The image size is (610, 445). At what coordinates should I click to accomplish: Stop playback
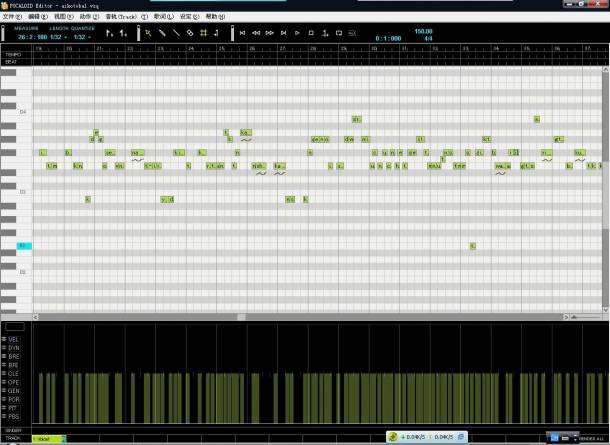pyautogui.click(x=311, y=33)
